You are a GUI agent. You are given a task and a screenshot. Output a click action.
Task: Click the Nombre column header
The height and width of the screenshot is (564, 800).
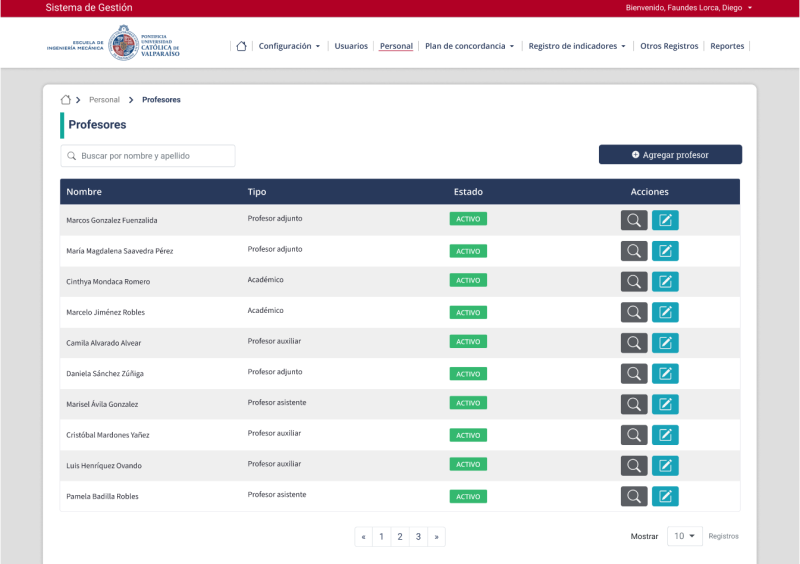tap(84, 192)
